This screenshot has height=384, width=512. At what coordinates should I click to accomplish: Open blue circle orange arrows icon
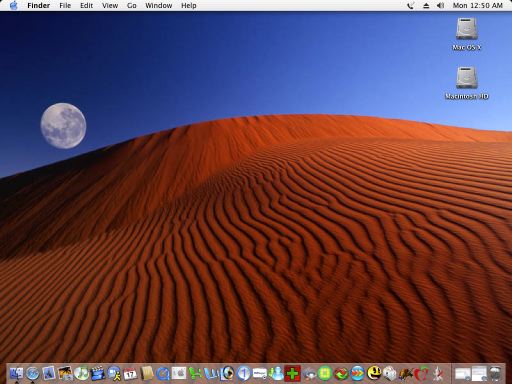coord(357,373)
